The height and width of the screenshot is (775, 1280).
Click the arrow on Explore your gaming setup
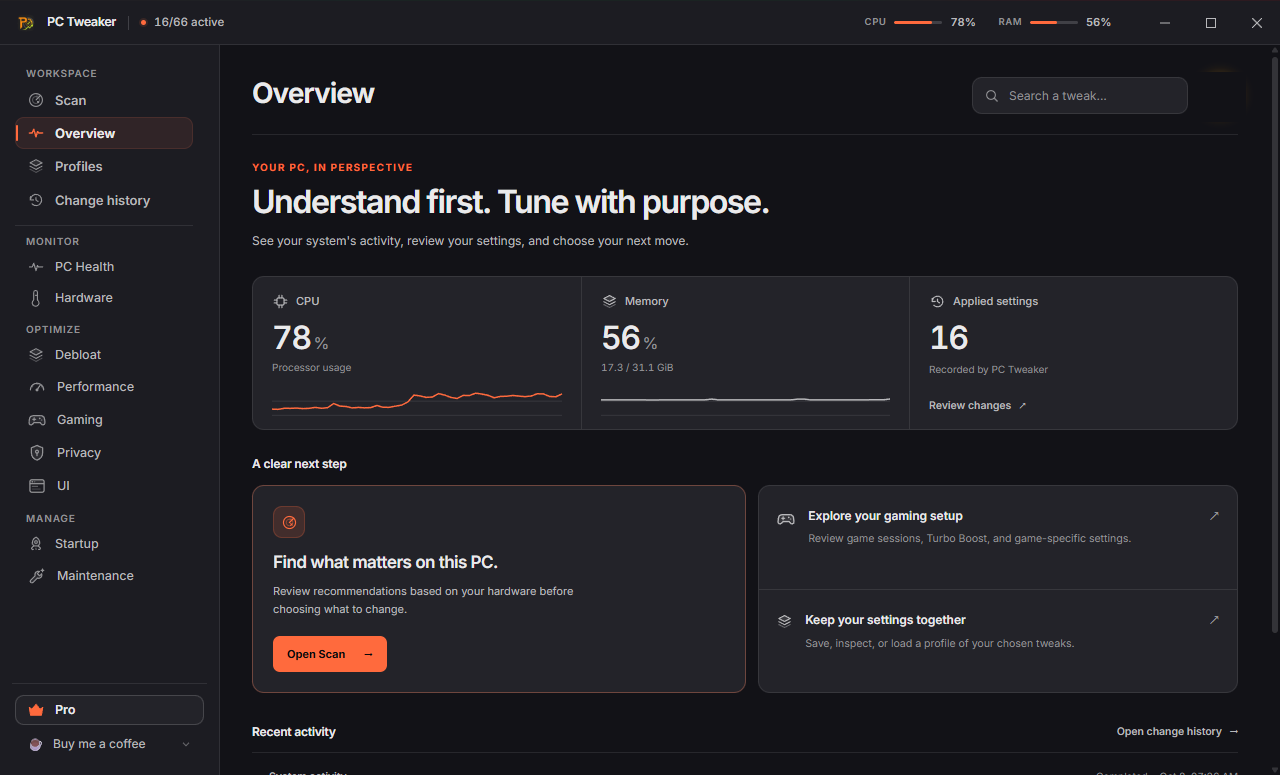[x=1214, y=516]
